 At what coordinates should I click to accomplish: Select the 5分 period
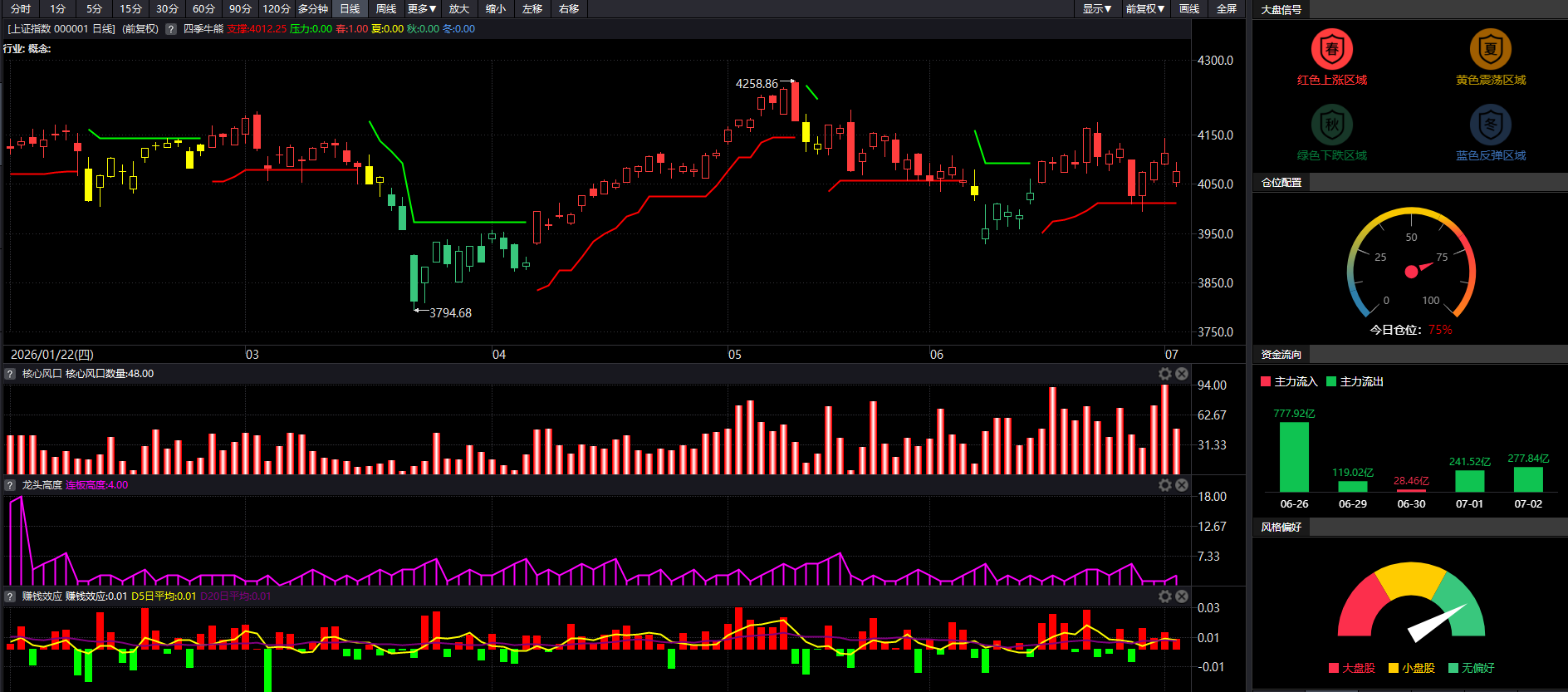point(94,9)
